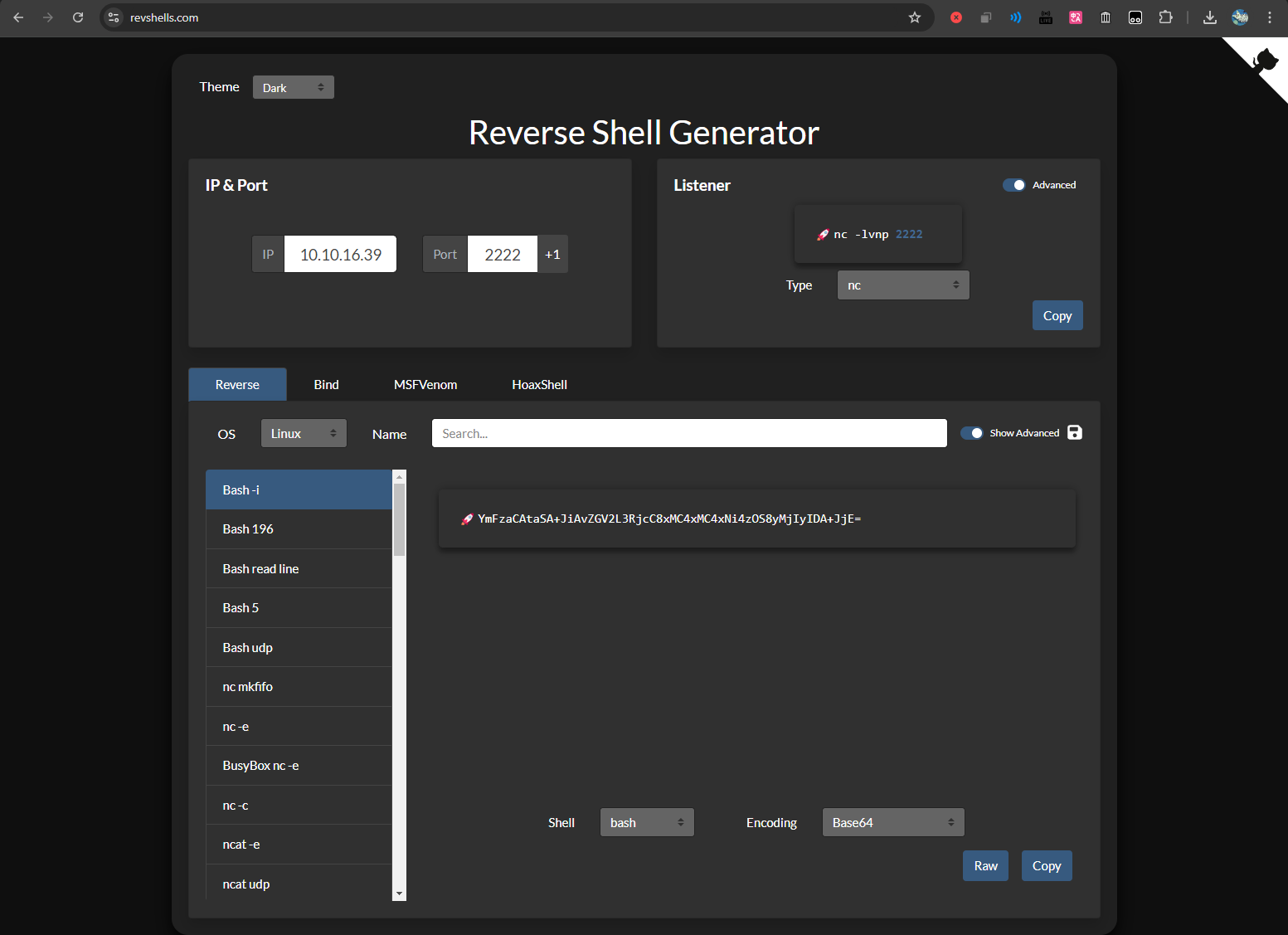Click the rocket icon beside the Base64 payload
The image size is (1288, 935).
pos(467,519)
